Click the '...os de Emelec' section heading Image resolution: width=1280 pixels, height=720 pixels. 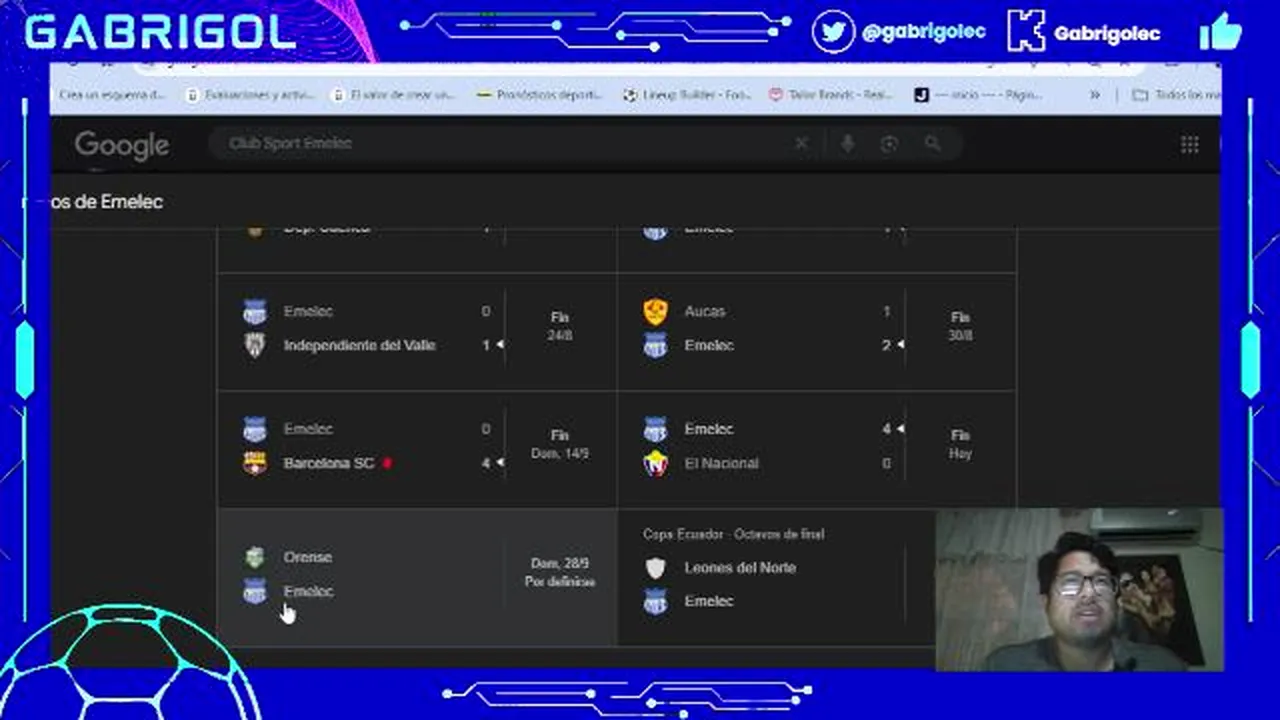pos(106,202)
